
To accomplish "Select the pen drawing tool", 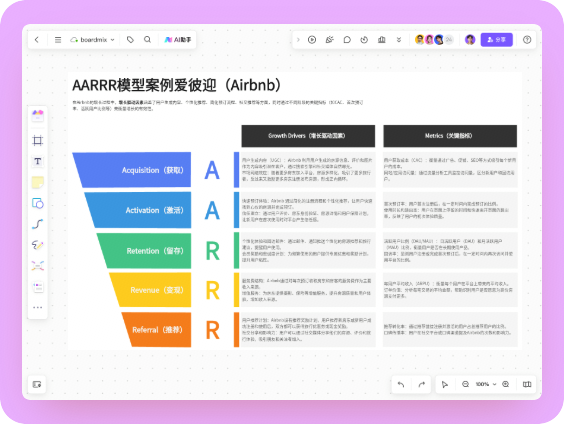I will pos(38,245).
